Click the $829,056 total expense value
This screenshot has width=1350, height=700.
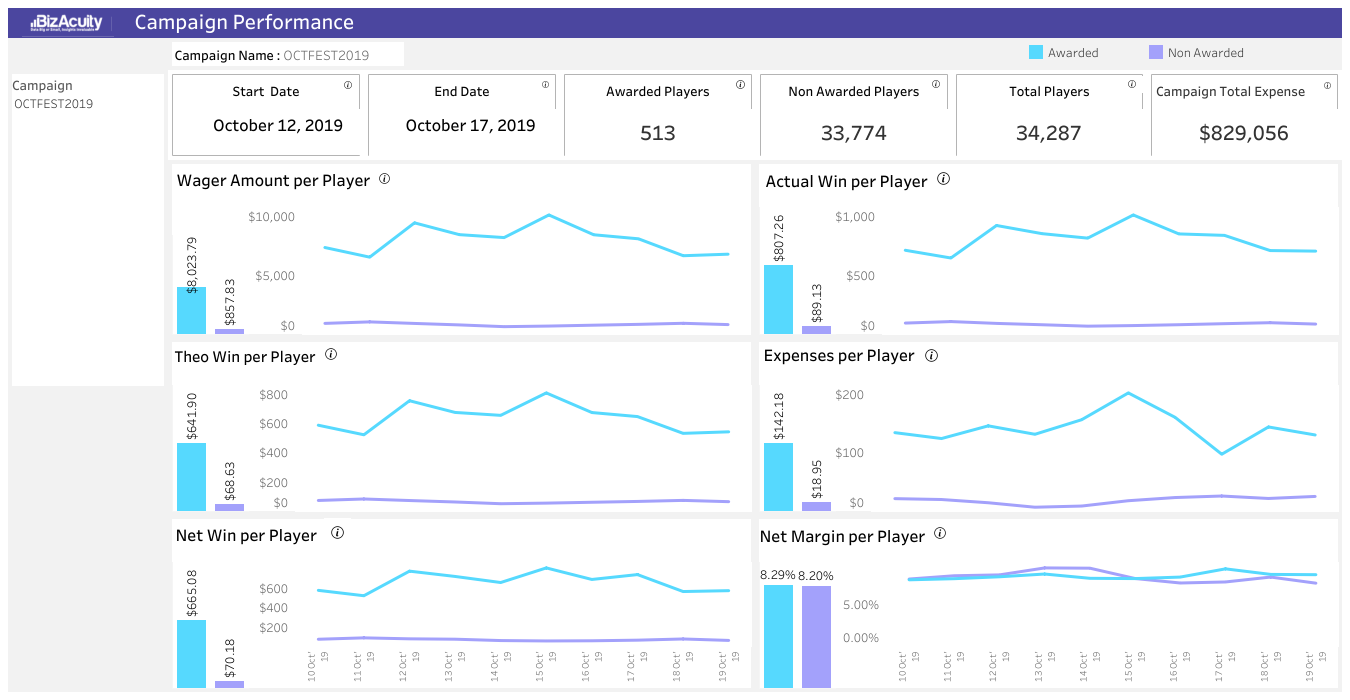coord(1244,133)
